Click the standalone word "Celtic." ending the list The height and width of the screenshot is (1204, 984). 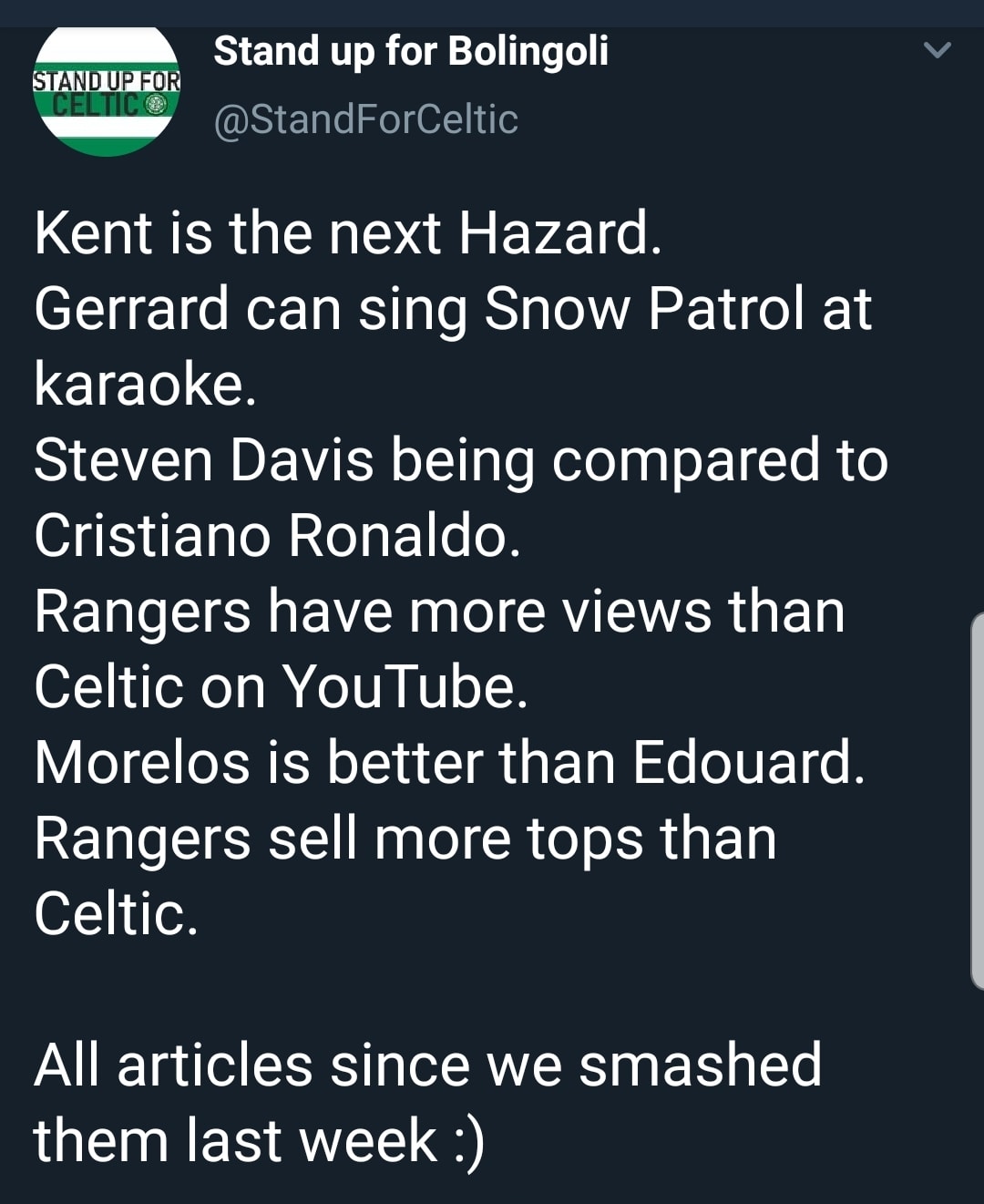[x=116, y=913]
